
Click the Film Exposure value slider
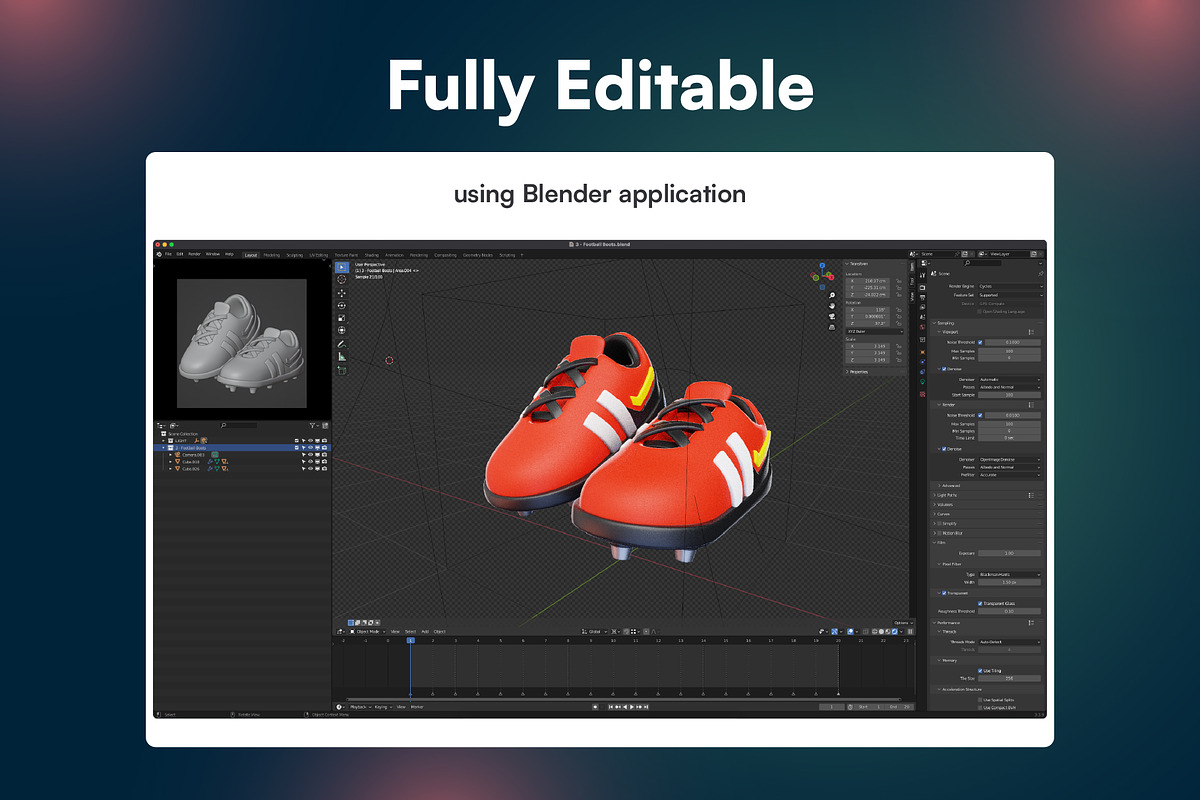coord(1009,553)
